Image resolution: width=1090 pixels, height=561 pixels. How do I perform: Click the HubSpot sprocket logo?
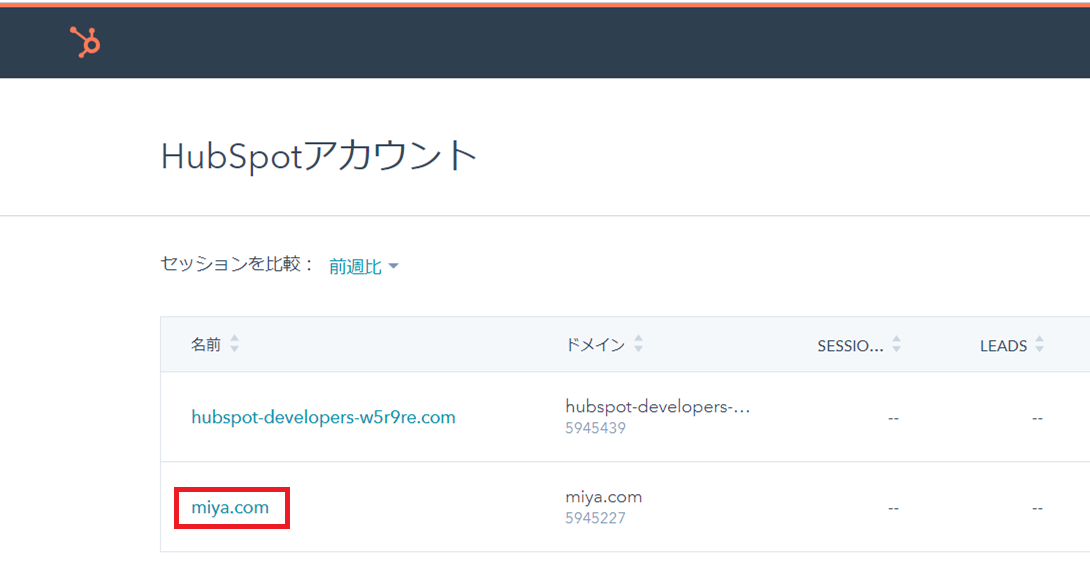pyautogui.click(x=86, y=42)
